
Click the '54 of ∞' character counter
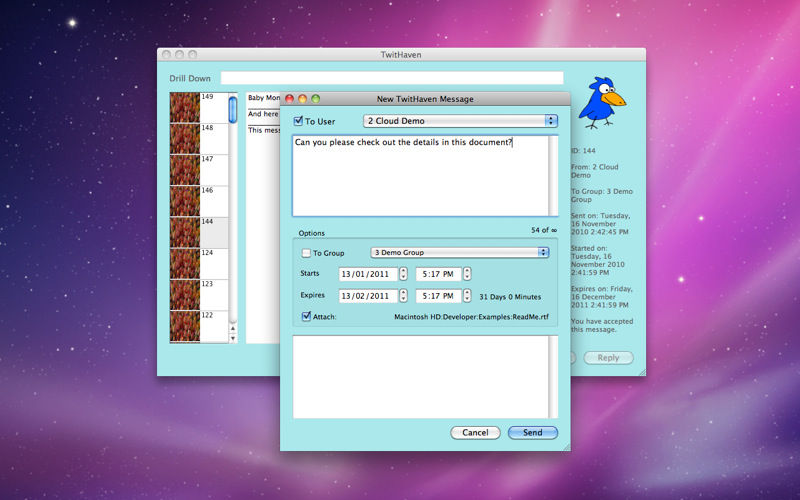(543, 230)
